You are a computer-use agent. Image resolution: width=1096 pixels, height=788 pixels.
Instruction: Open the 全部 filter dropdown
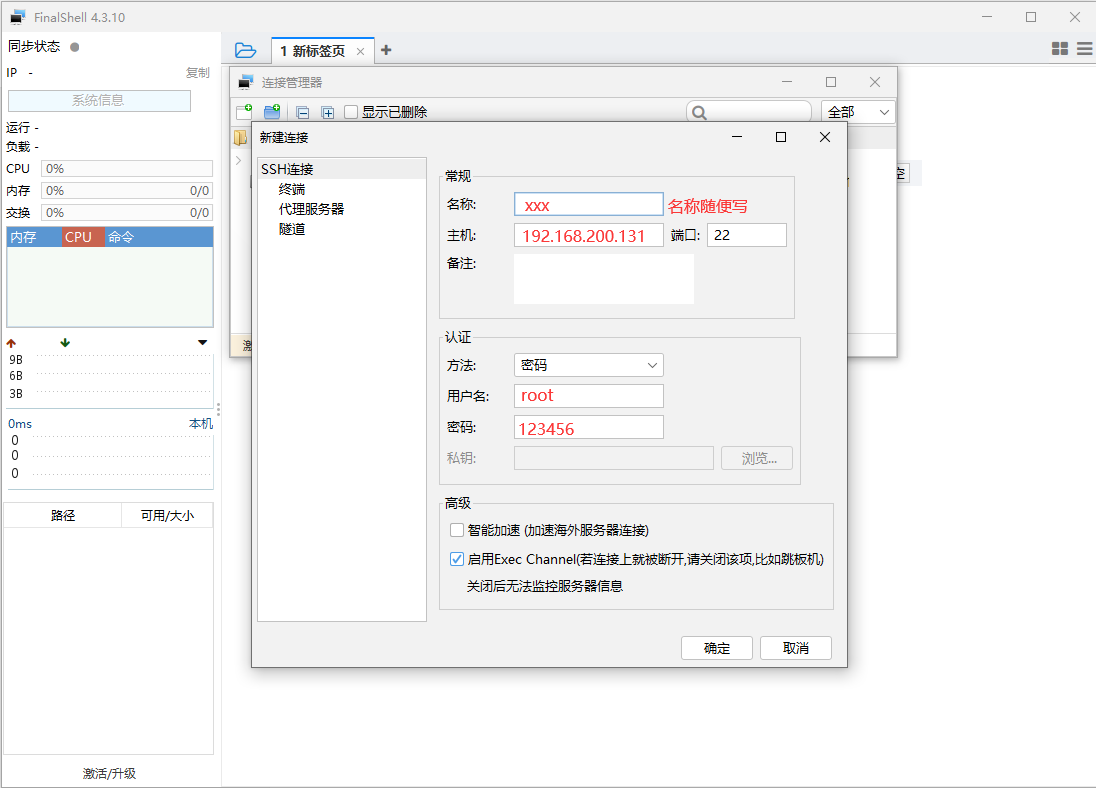click(x=858, y=112)
